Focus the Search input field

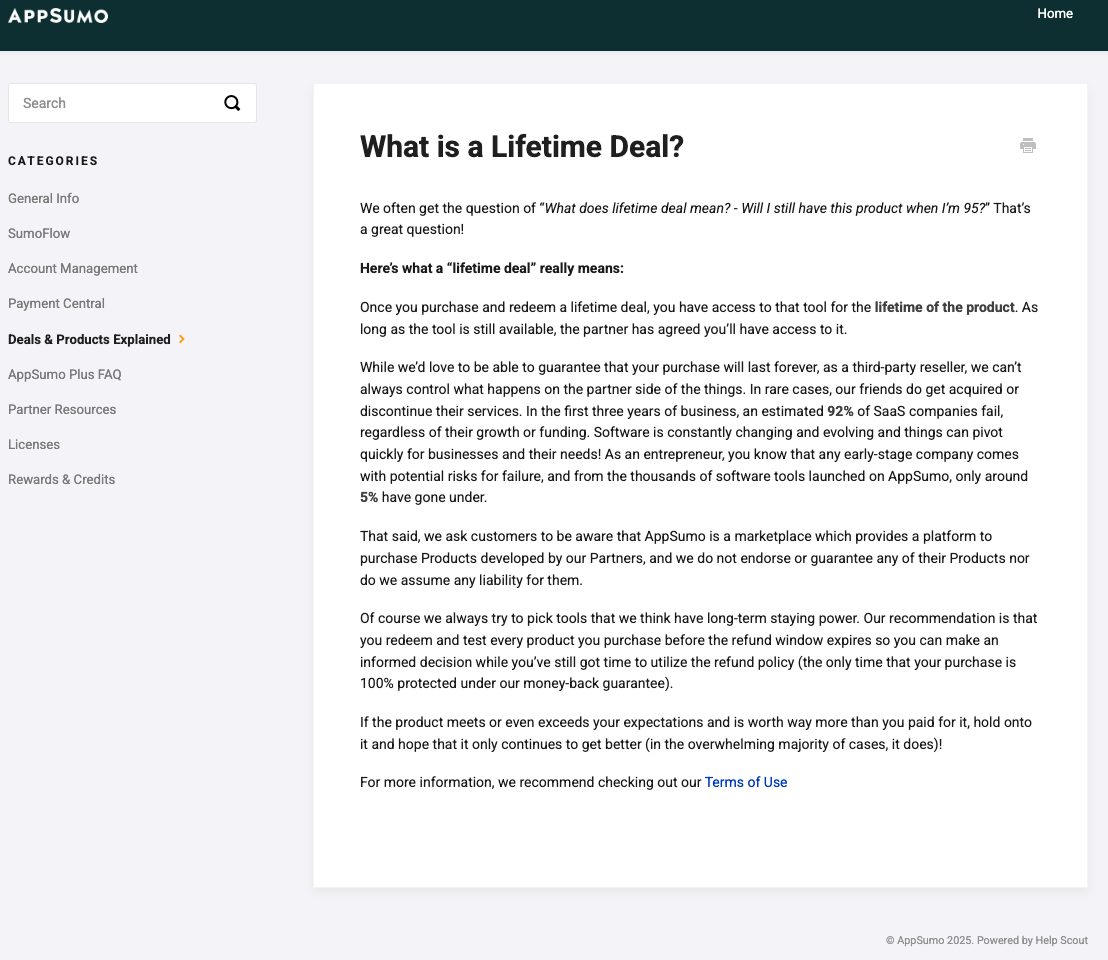pyautogui.click(x=132, y=103)
